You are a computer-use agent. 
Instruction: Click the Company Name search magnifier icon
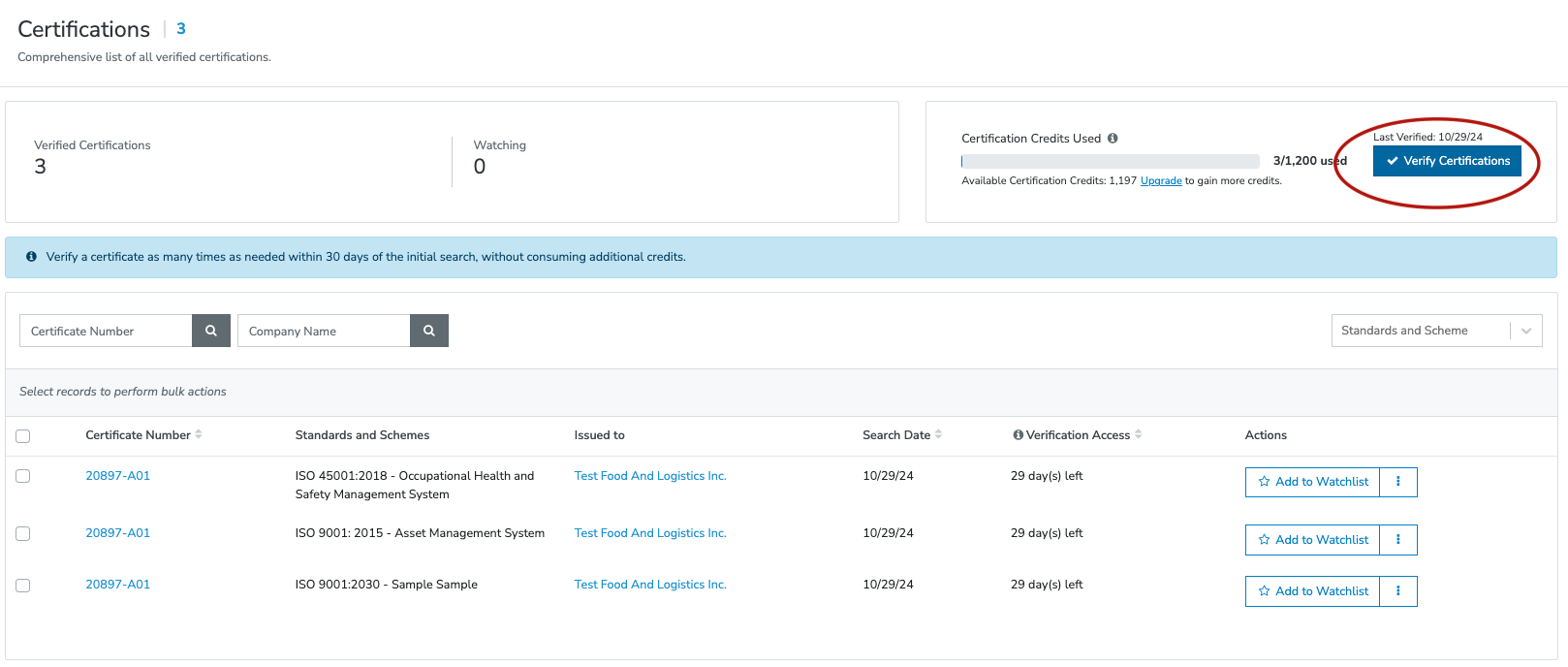[x=428, y=331]
